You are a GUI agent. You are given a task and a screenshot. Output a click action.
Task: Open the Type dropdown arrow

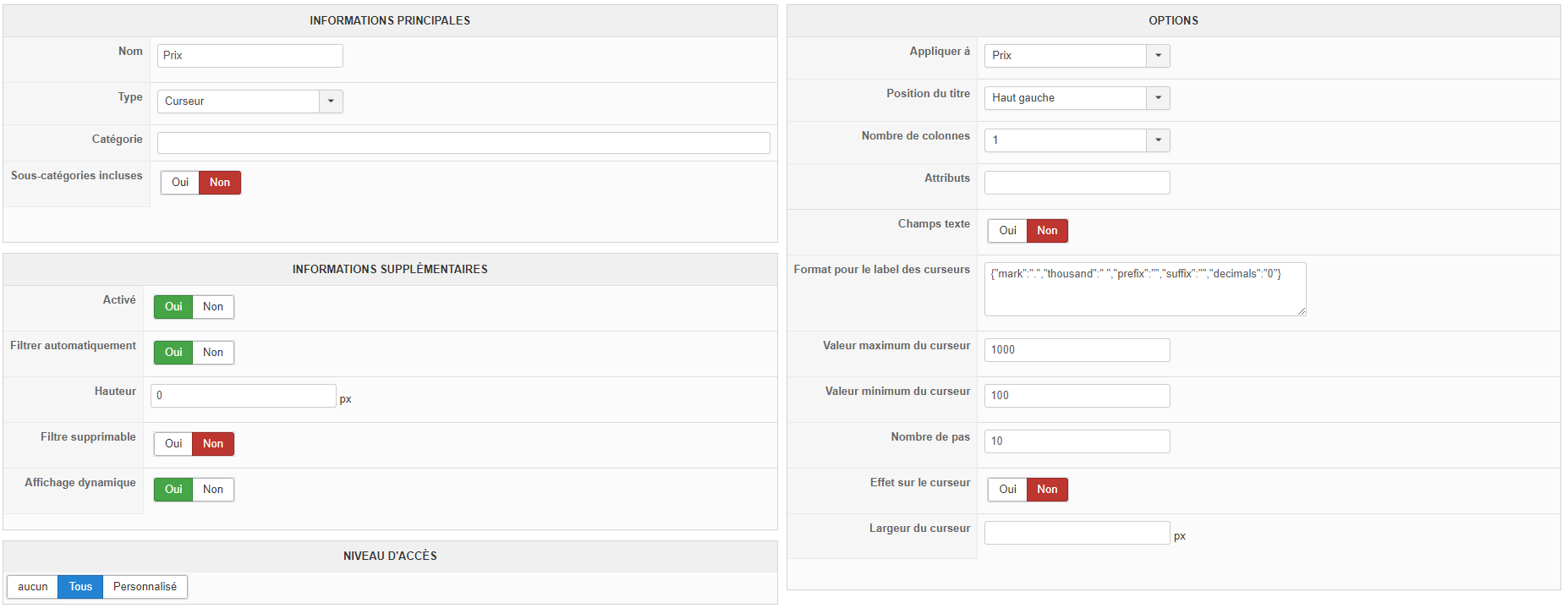click(331, 101)
